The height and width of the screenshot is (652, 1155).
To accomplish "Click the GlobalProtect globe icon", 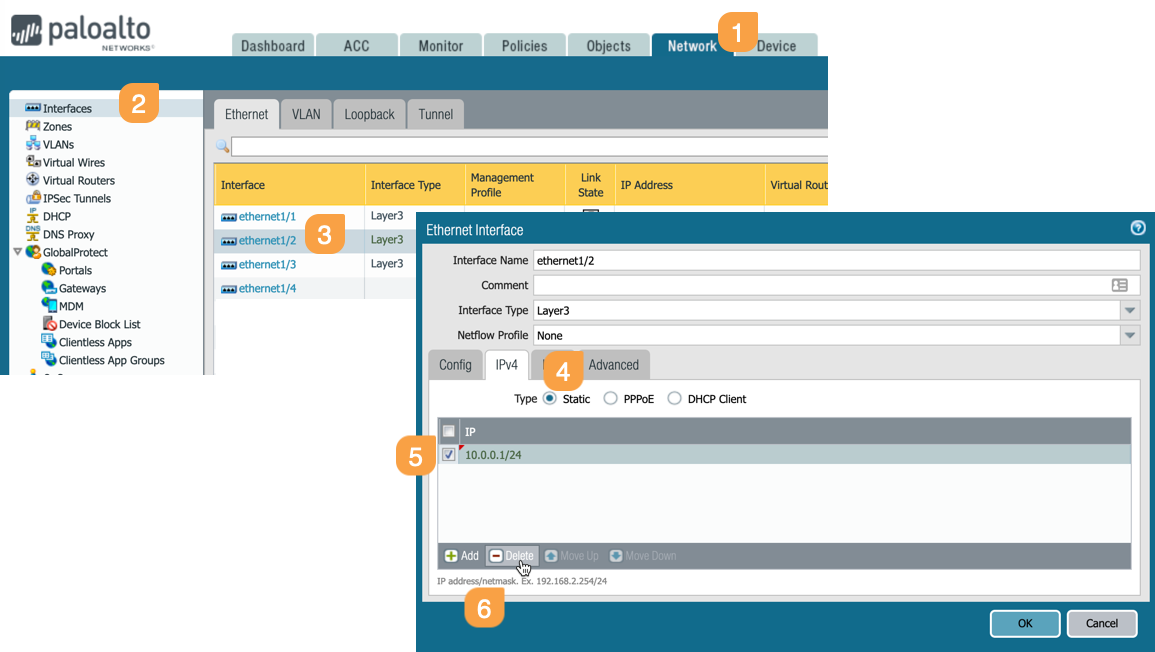I will (x=32, y=252).
